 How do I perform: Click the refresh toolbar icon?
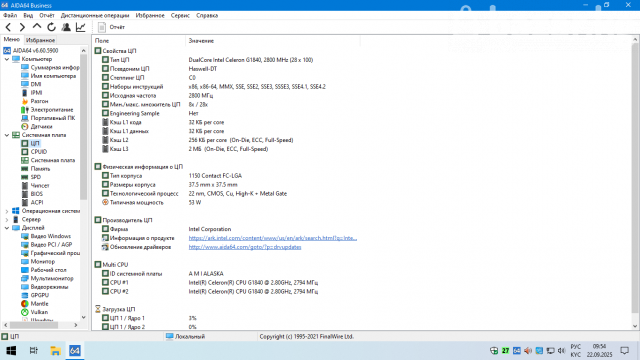51,27
